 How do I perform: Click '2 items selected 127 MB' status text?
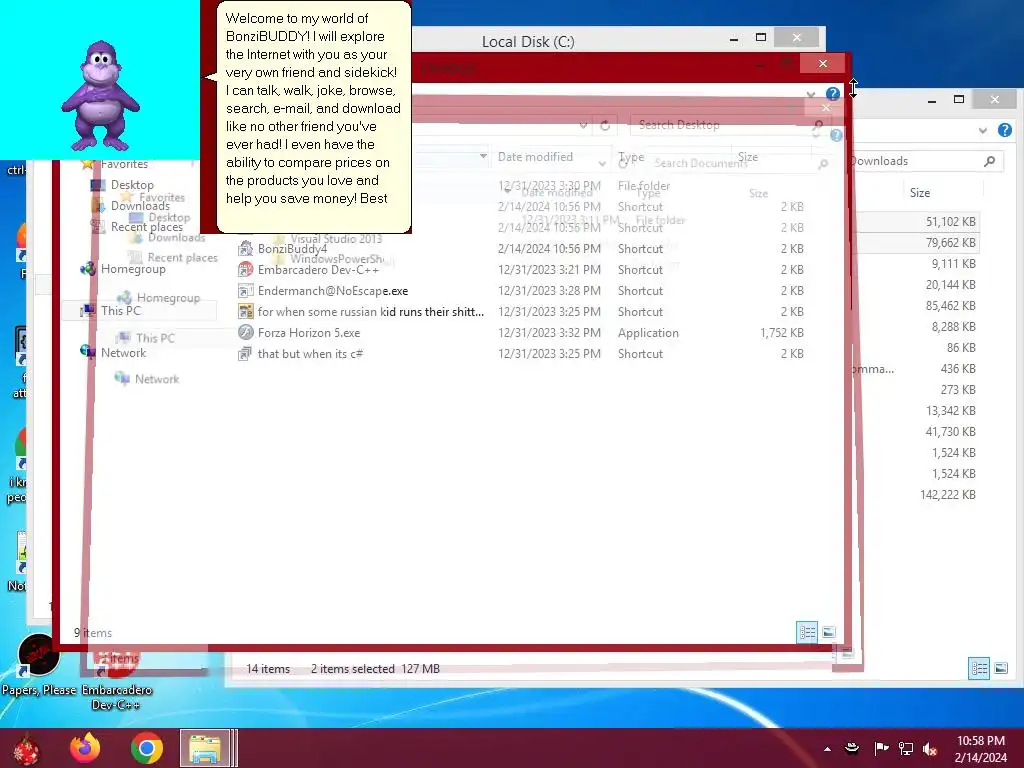click(x=375, y=669)
